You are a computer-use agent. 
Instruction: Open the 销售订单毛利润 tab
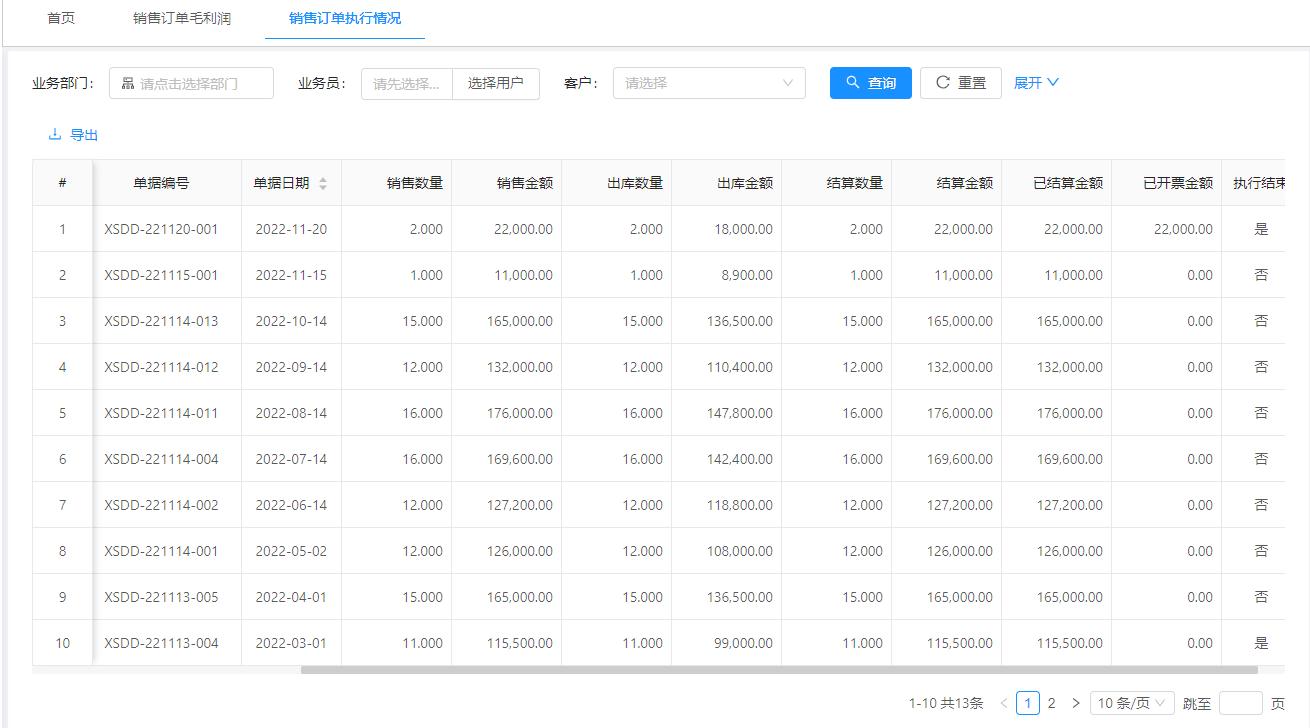click(180, 17)
